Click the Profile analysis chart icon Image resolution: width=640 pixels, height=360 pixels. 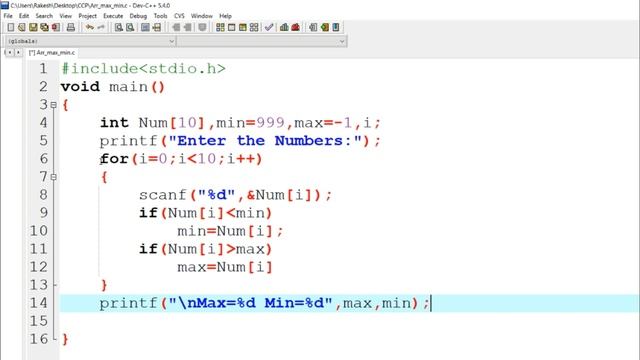284,27
